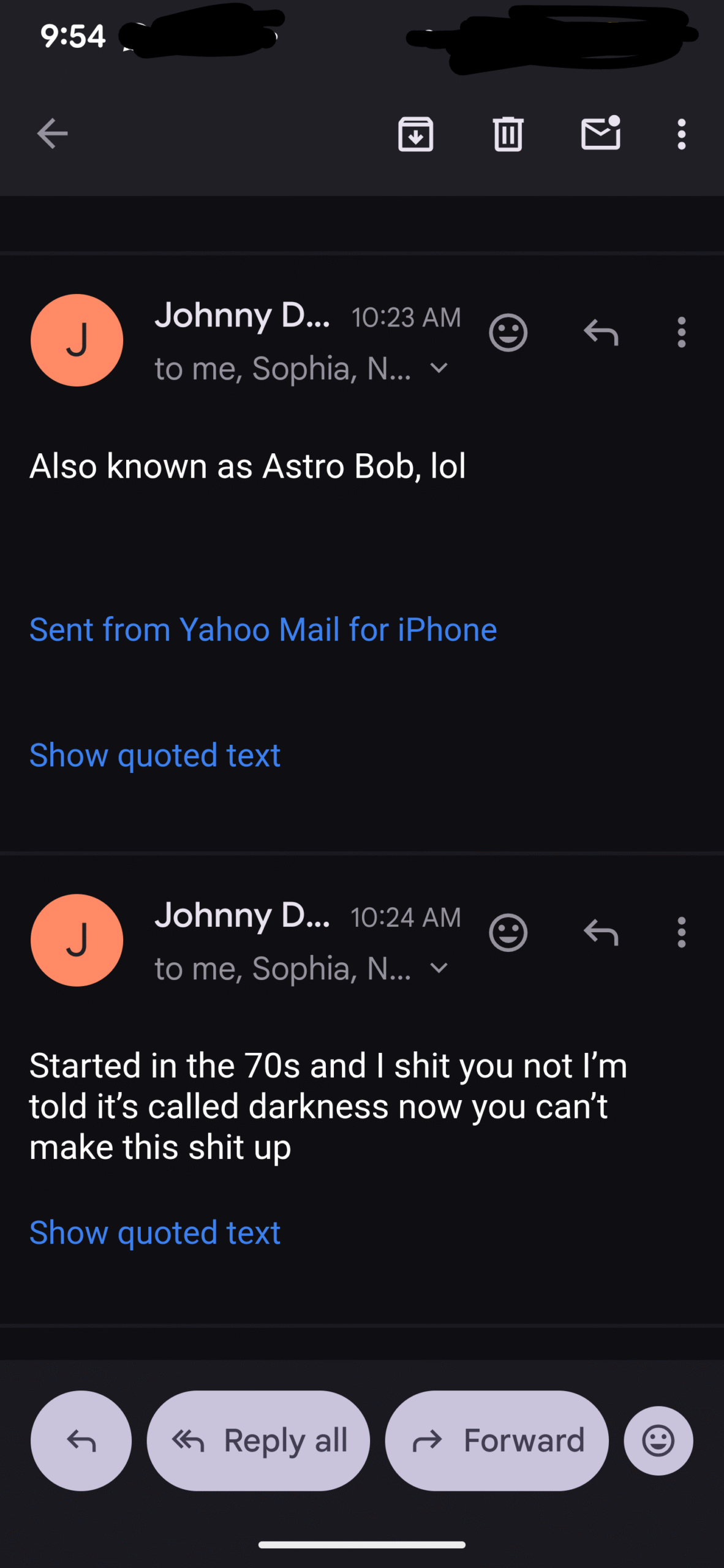Tap the Forward button

[497, 1441]
